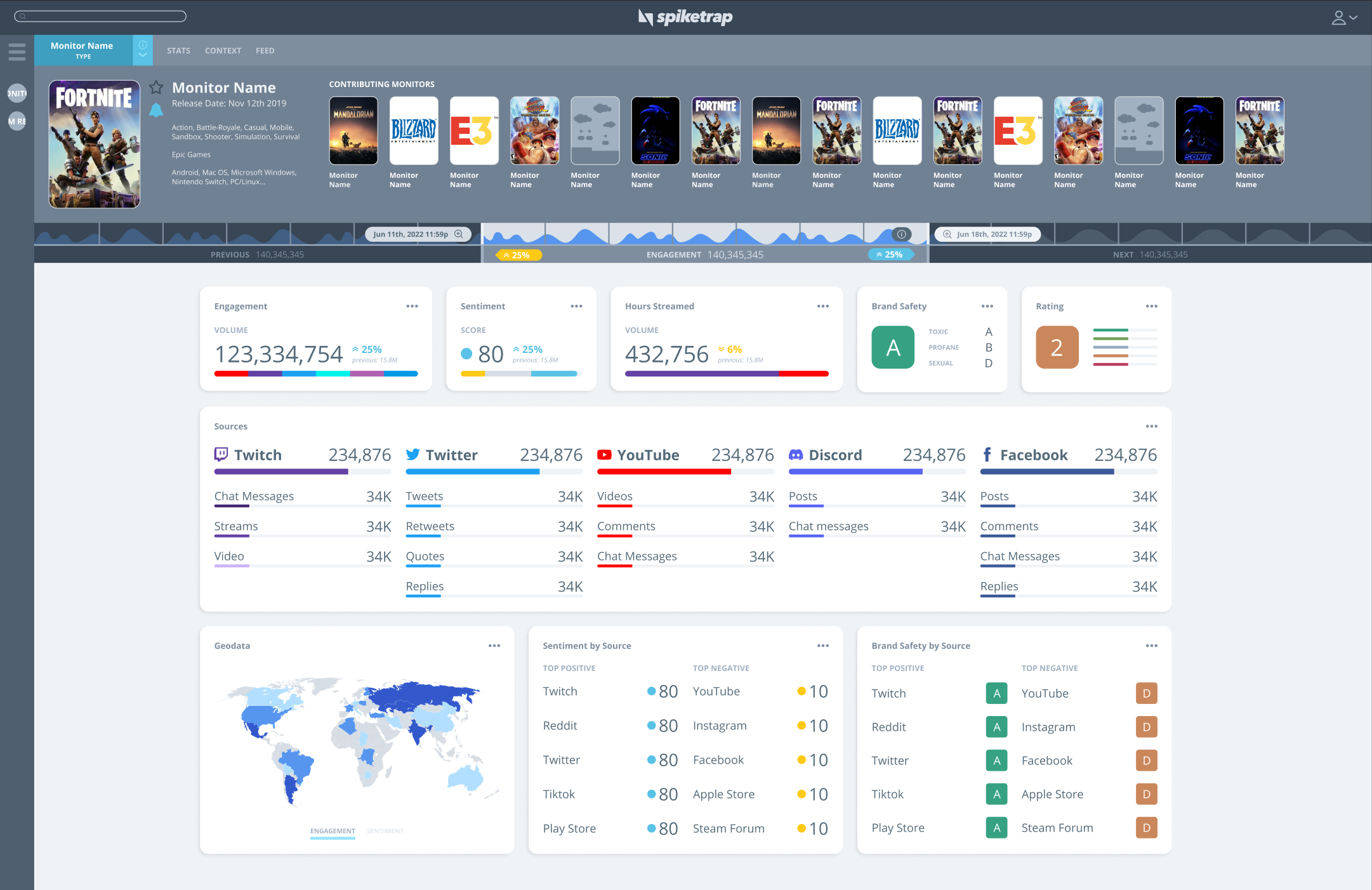Click the zoom icon beside Jun 11th date
This screenshot has height=890, width=1372.
pyautogui.click(x=459, y=234)
